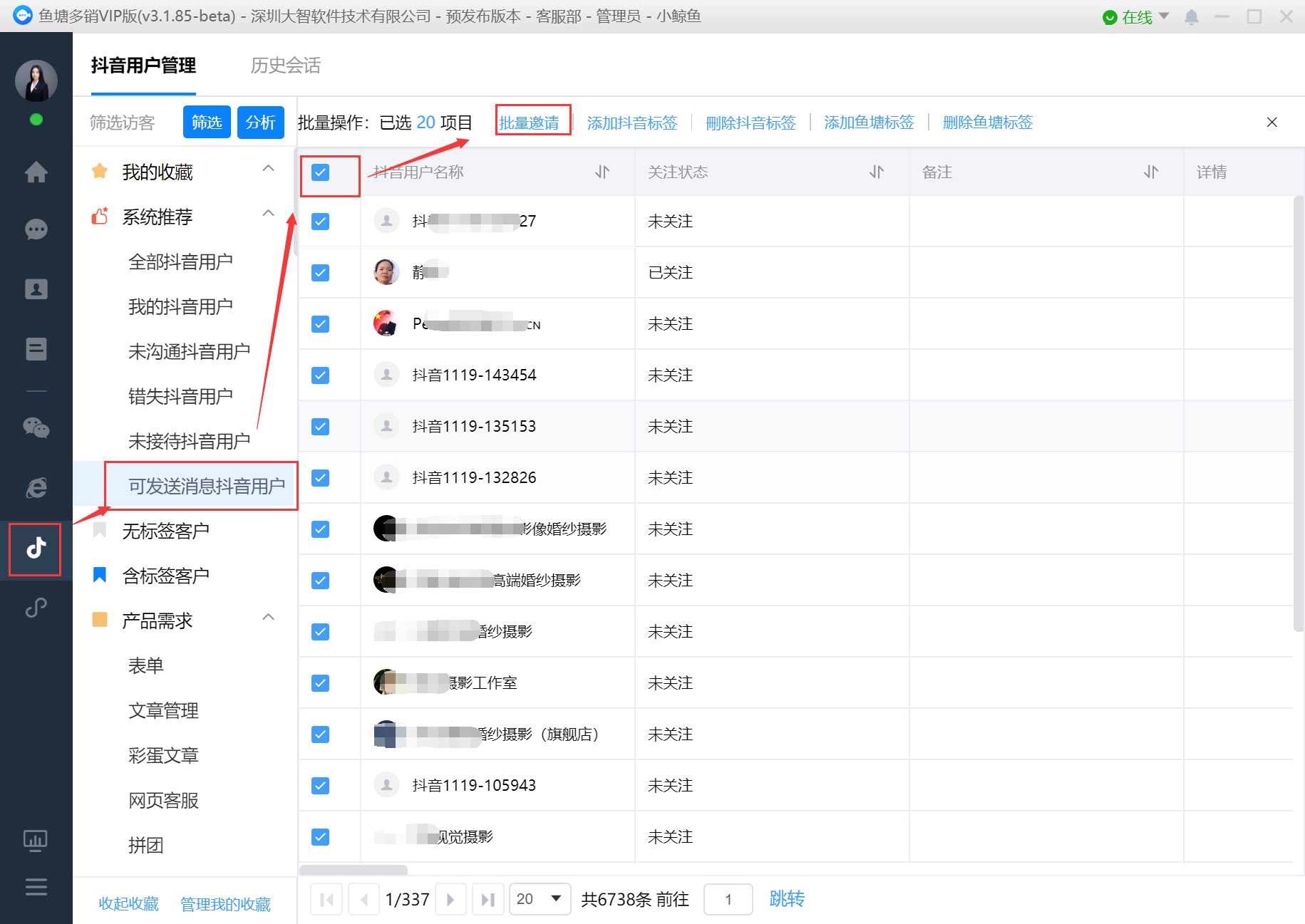The width and height of the screenshot is (1305, 924).
Task: Sort by 抖音用户名称 column sort icon
Action: [x=602, y=172]
